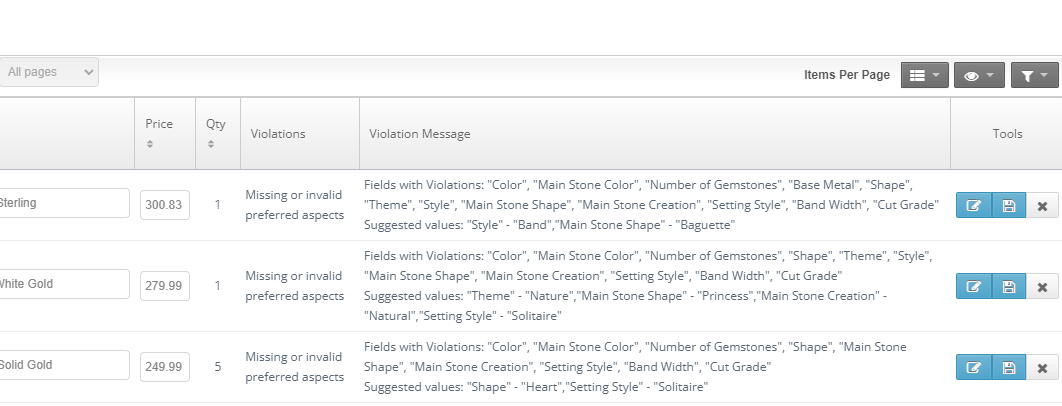
Task: Remove the Sterling row using the X icon
Action: coord(1042,205)
